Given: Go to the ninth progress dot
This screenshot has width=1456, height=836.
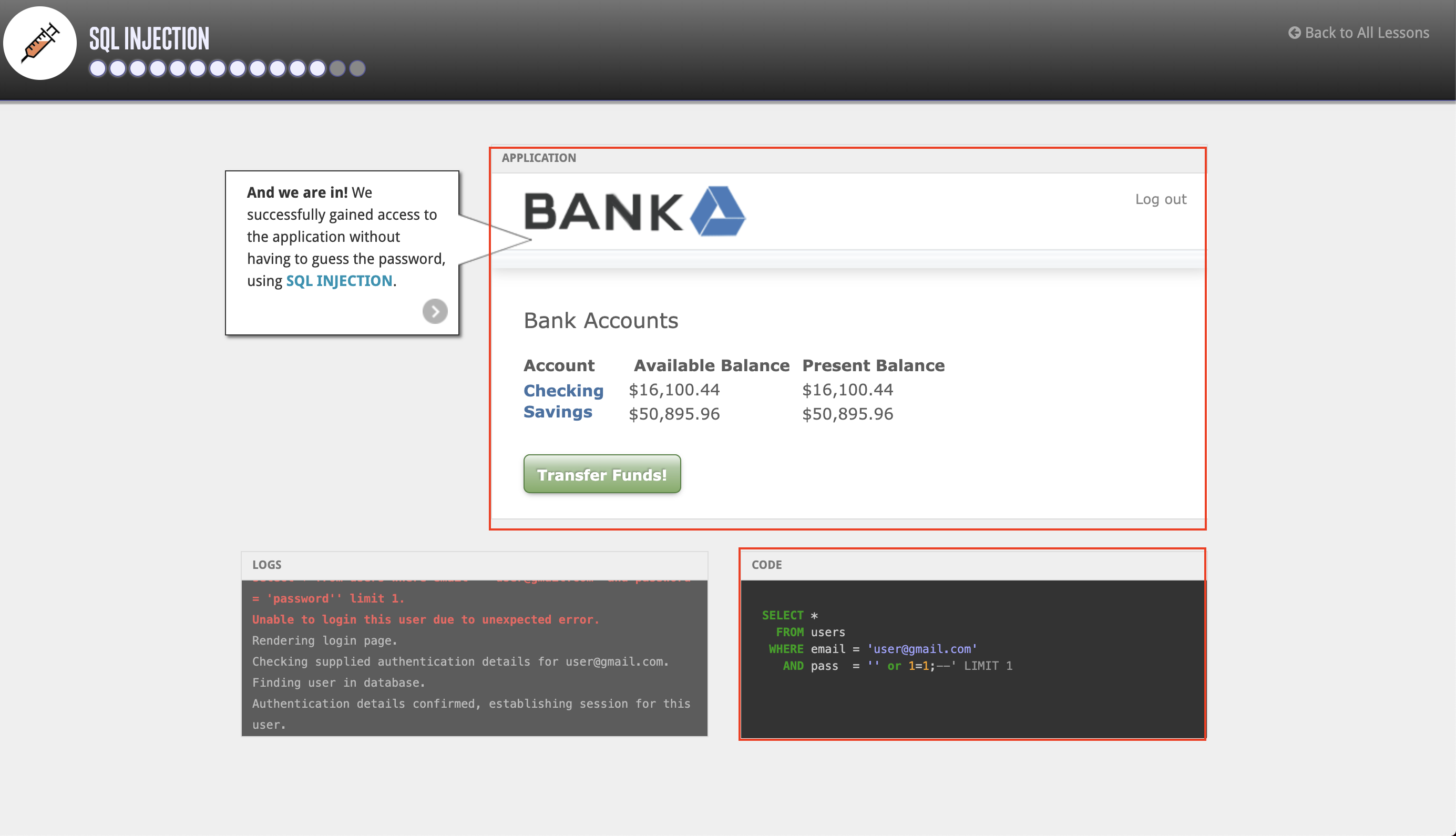Looking at the screenshot, I should (258, 68).
